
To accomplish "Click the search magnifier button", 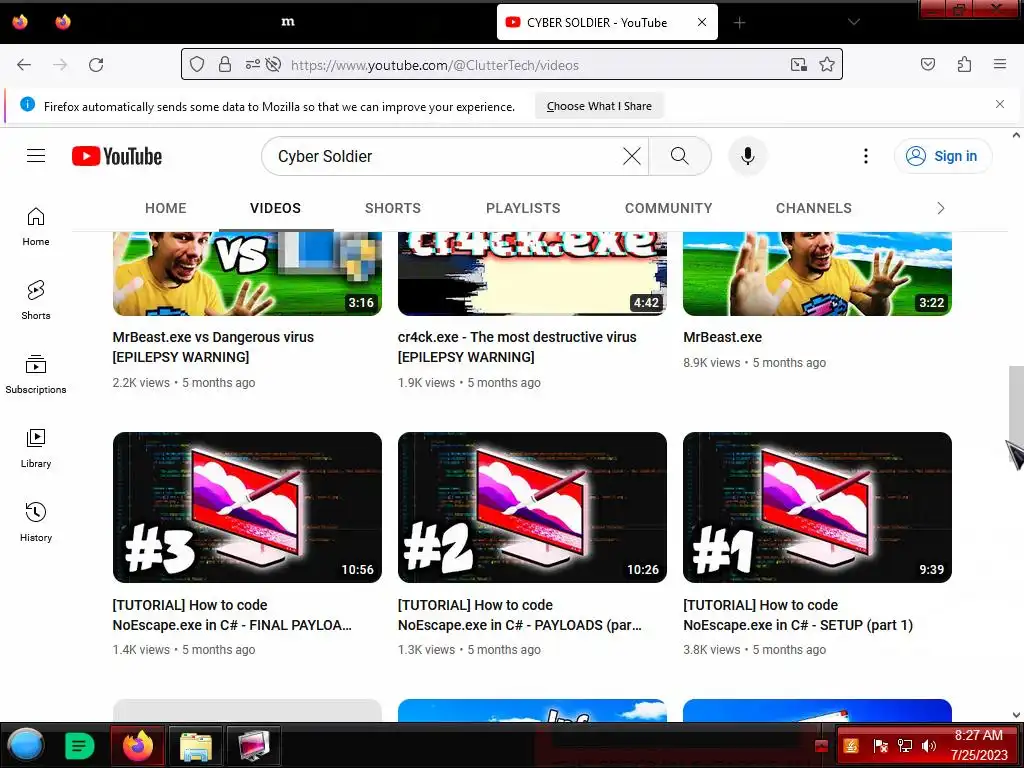I will point(680,156).
